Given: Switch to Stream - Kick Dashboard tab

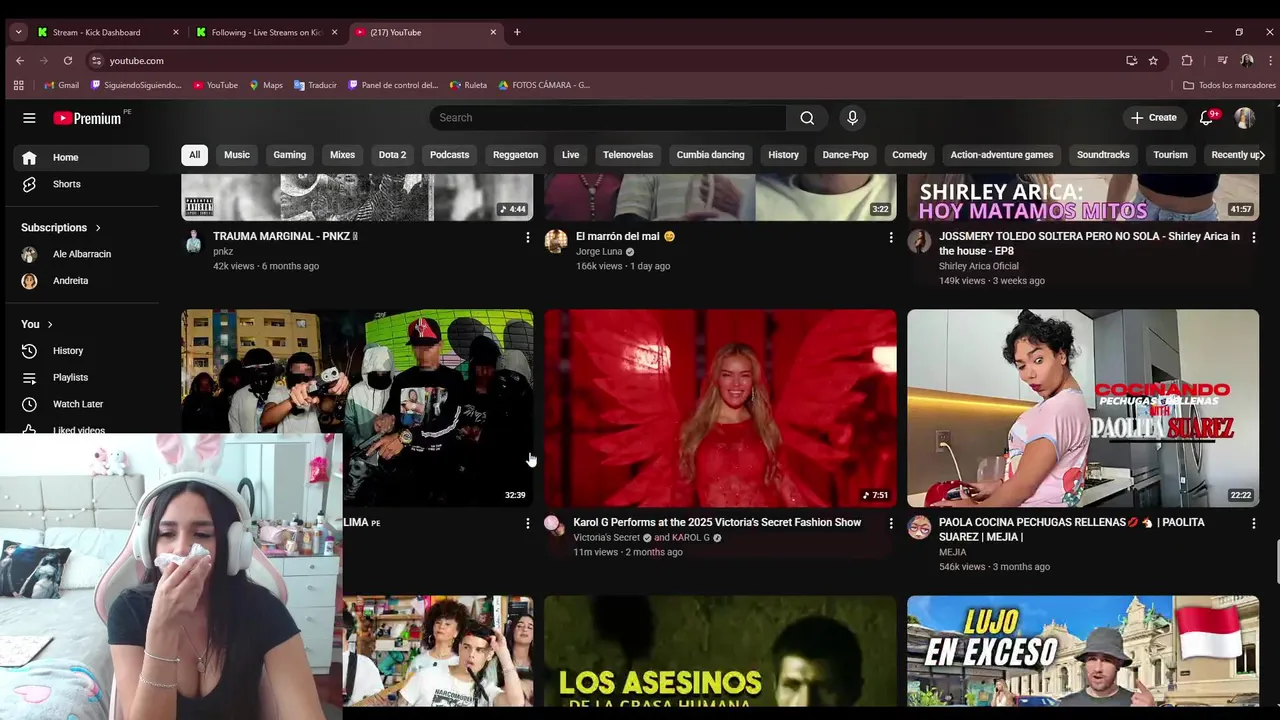Looking at the screenshot, I should (x=108, y=32).
